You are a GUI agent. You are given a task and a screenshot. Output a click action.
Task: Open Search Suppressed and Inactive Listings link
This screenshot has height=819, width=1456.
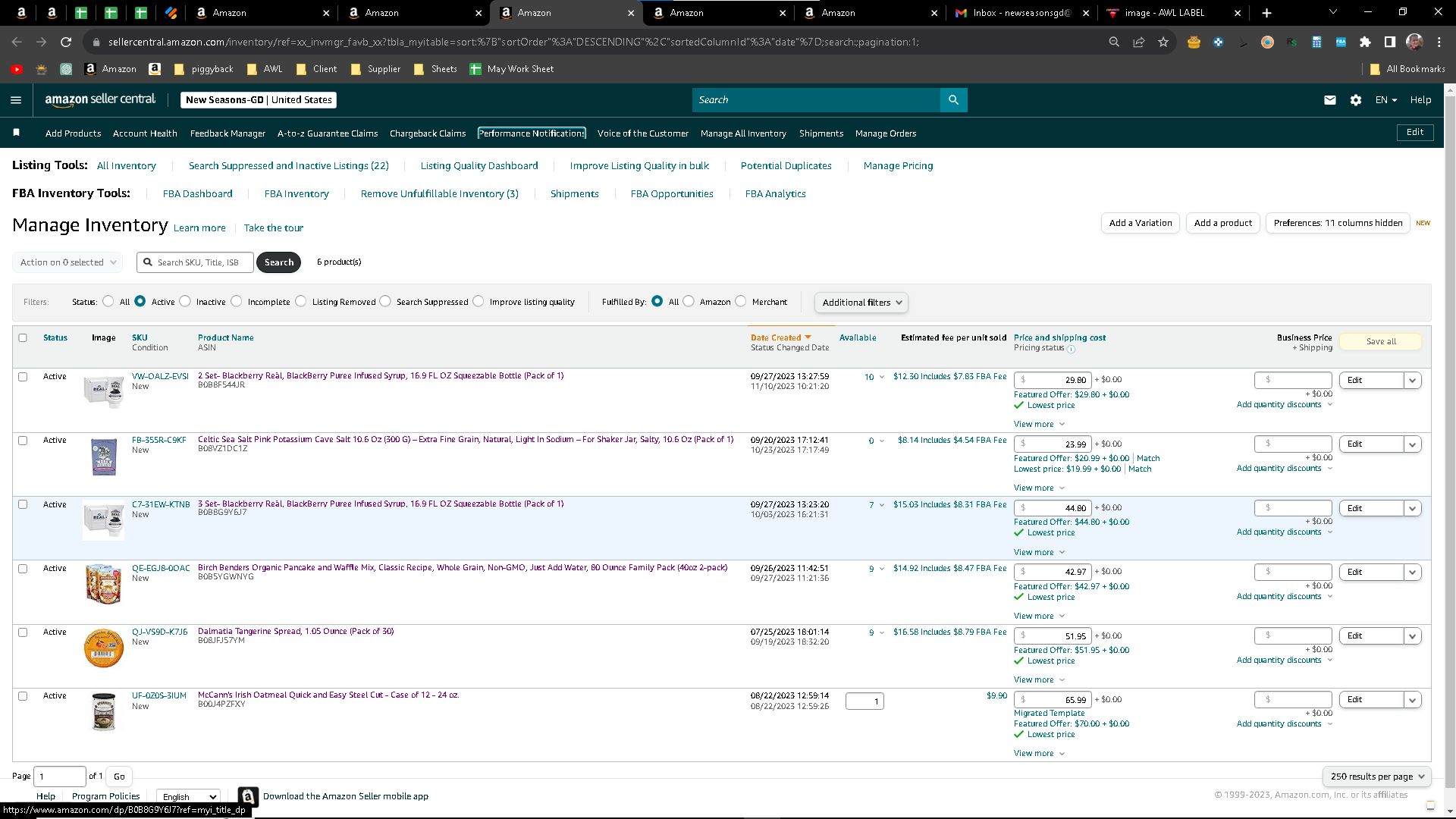point(288,166)
